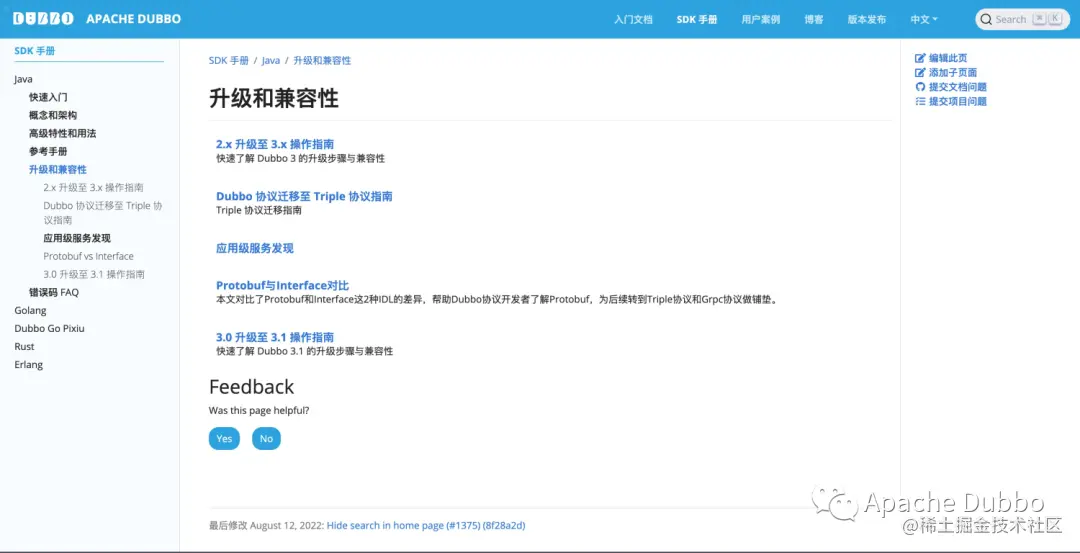The image size is (1080, 553).
Task: Click the text Was this page helpful?
Action: pos(259,410)
